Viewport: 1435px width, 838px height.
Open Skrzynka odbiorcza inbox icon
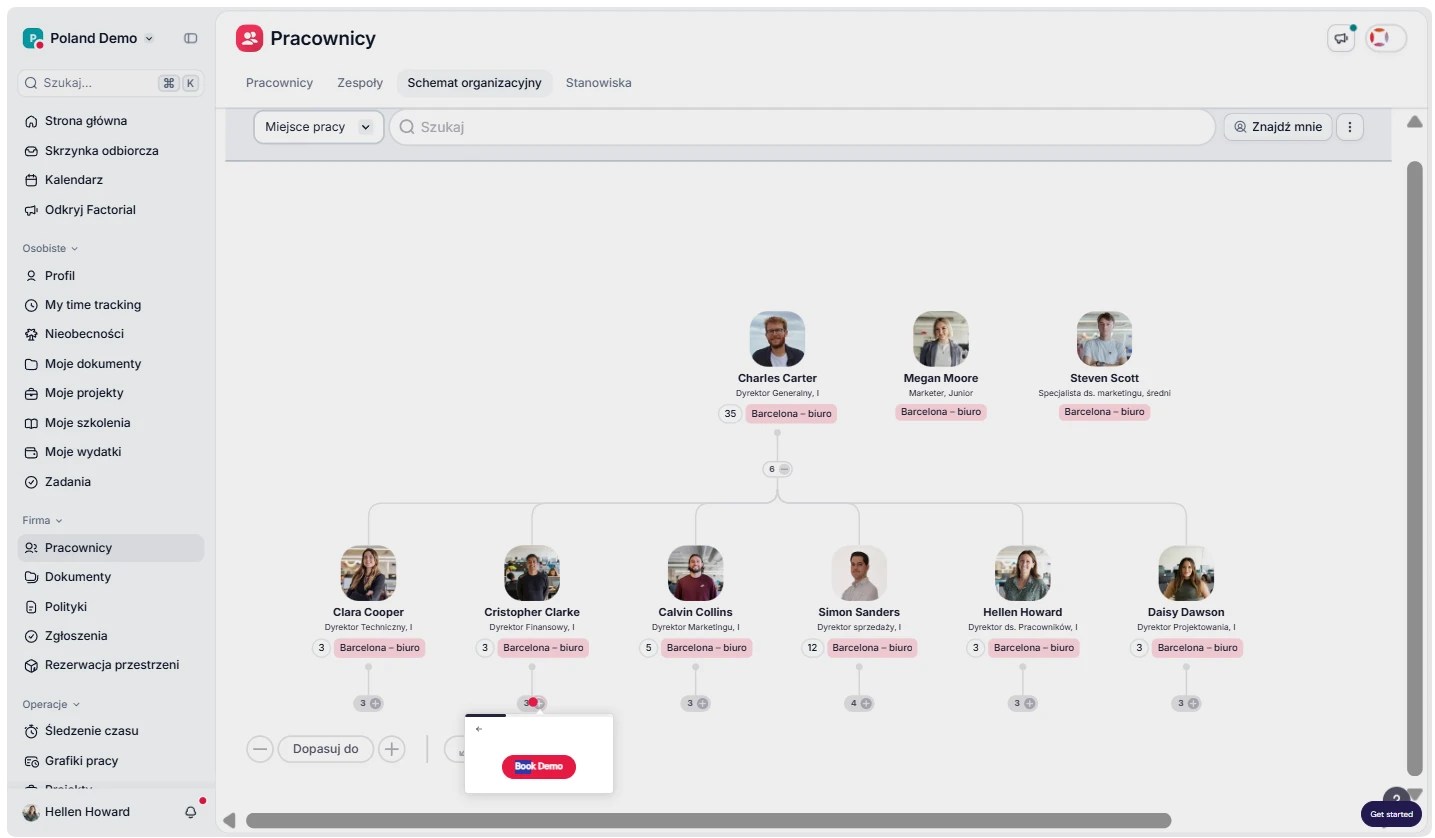(x=31, y=151)
